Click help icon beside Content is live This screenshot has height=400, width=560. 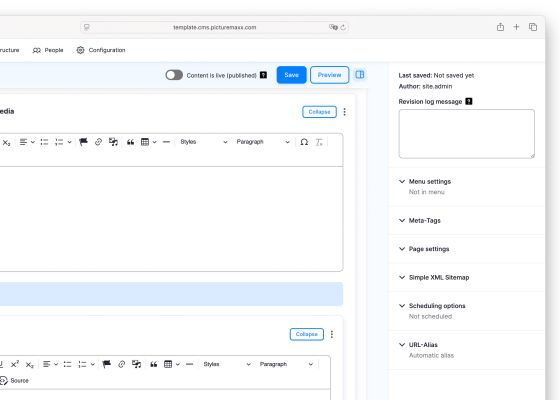(263, 75)
